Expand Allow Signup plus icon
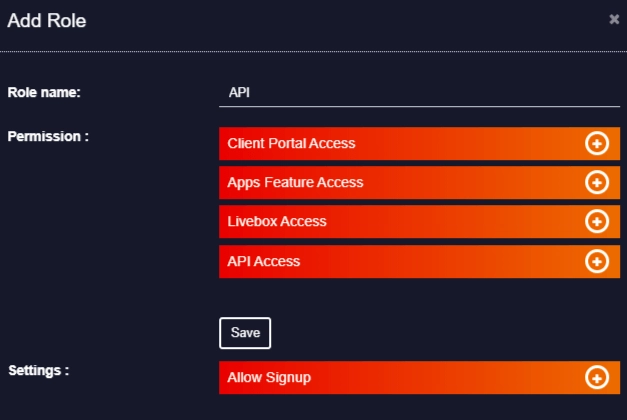The image size is (627, 420). pyautogui.click(x=597, y=377)
